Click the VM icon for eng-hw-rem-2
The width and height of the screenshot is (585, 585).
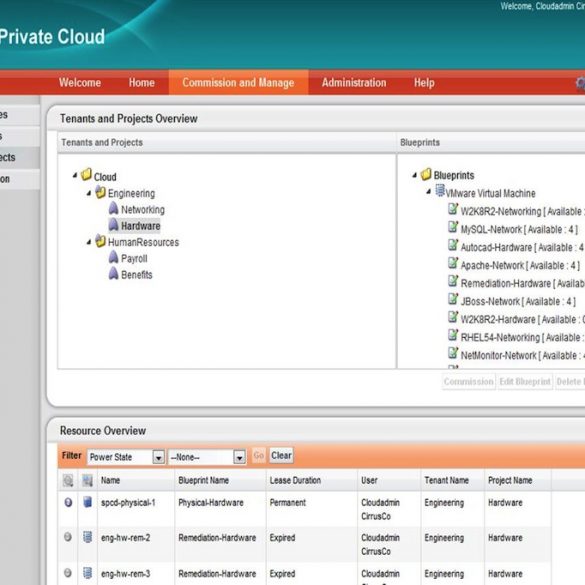(x=88, y=537)
